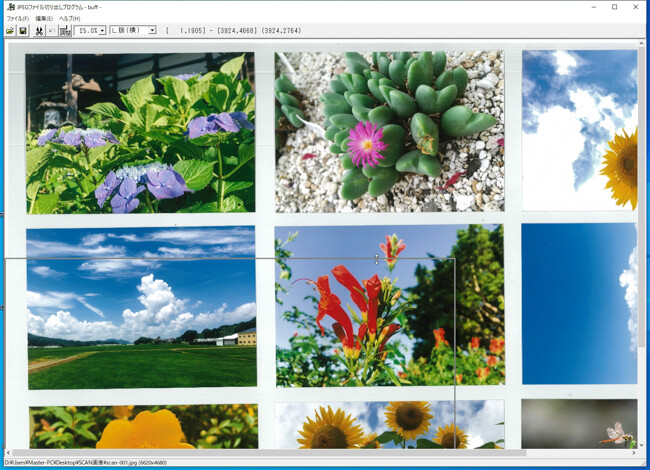Click the horizontal scrollbar thumb
The image size is (650, 470).
(x=269, y=453)
